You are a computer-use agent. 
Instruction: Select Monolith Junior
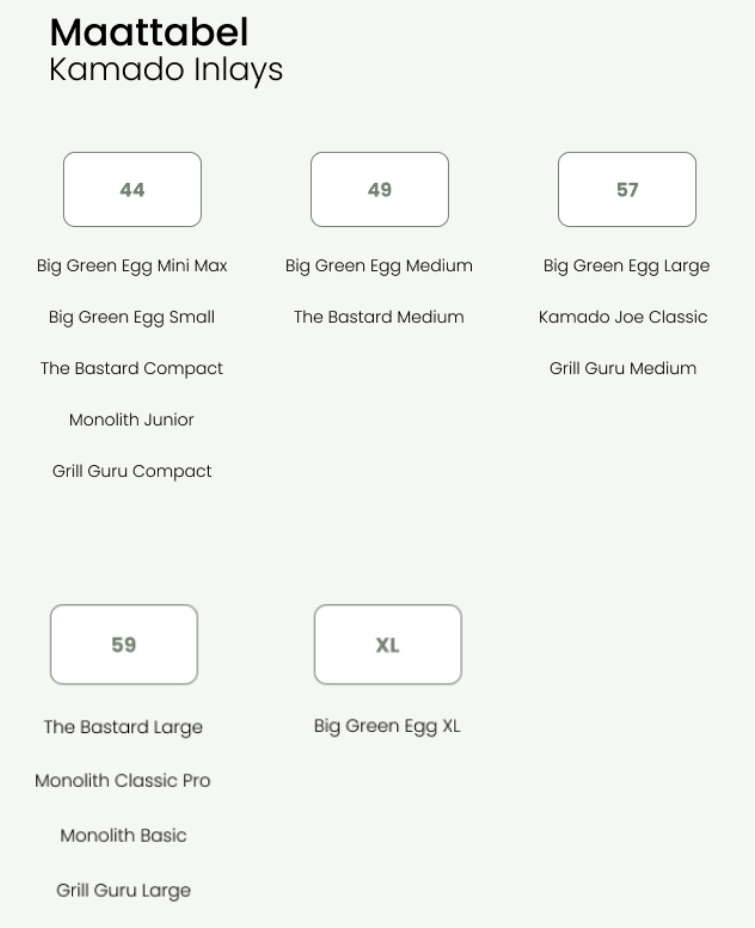(132, 420)
